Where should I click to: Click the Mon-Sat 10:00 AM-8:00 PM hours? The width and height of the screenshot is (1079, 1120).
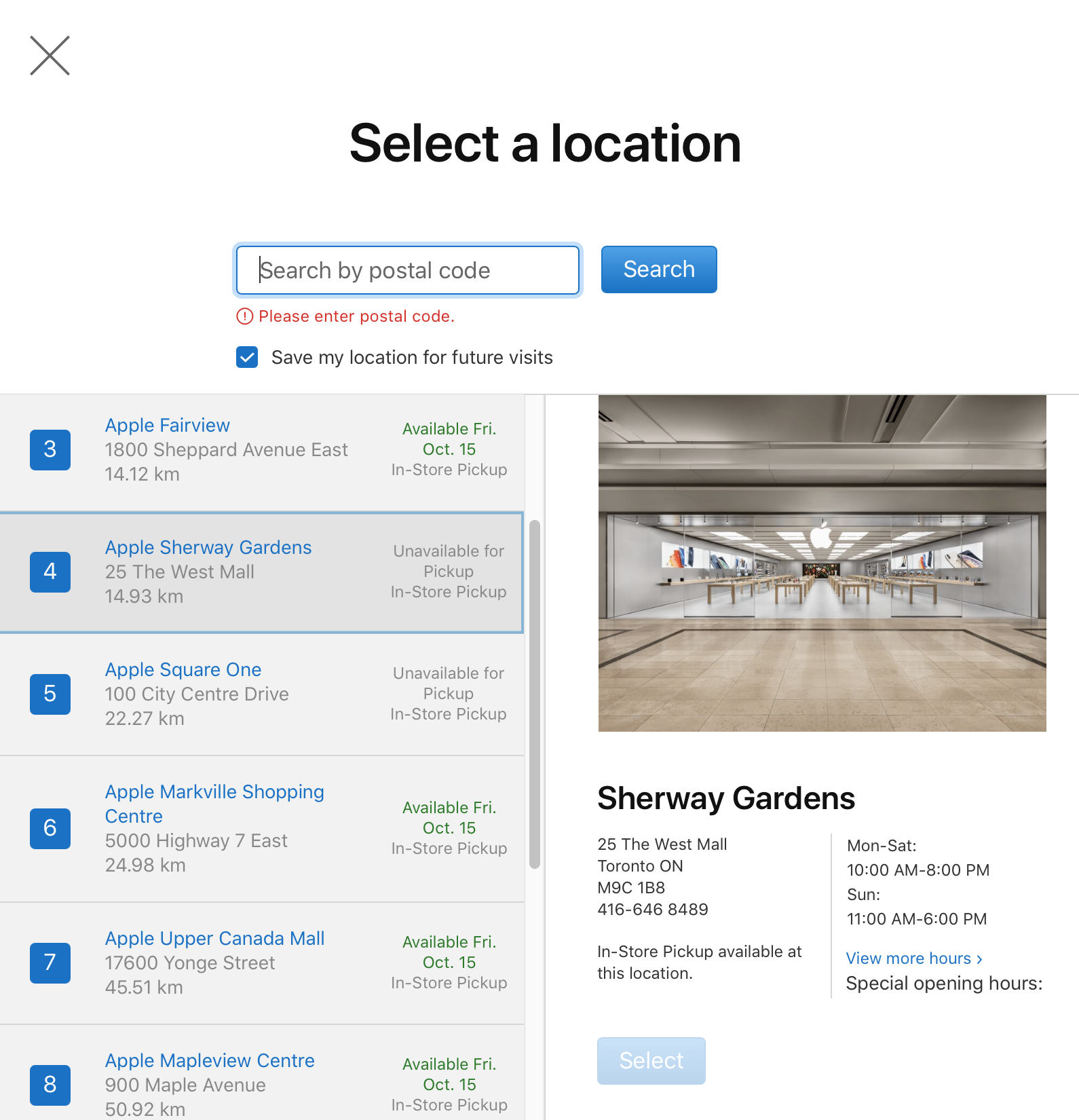pyautogui.click(x=918, y=858)
